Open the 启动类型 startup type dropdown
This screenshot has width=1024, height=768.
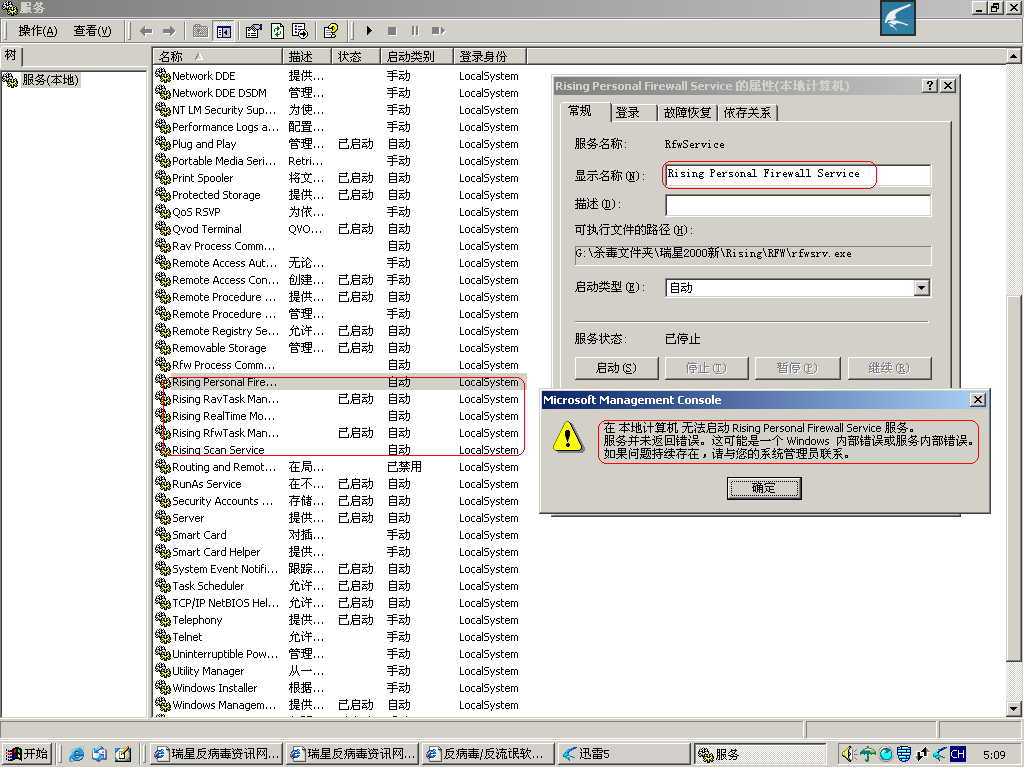921,288
